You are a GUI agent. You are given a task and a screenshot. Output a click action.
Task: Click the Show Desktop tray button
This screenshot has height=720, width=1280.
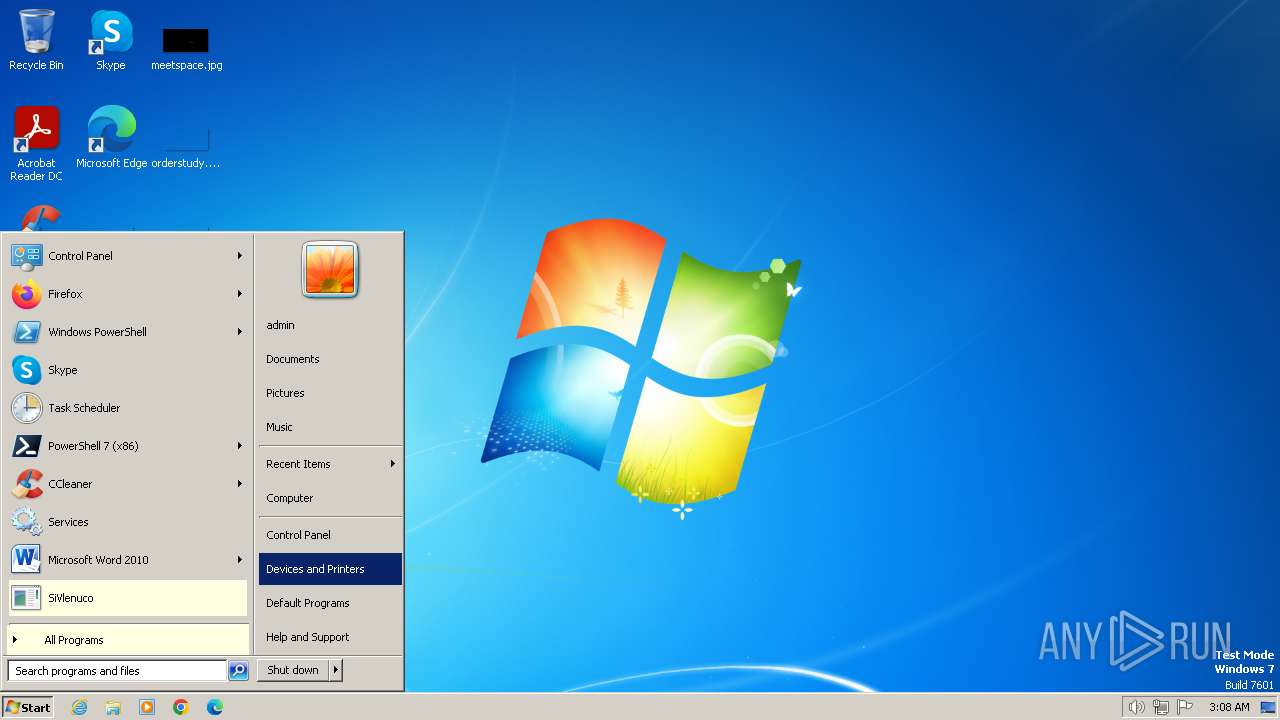click(1268, 707)
